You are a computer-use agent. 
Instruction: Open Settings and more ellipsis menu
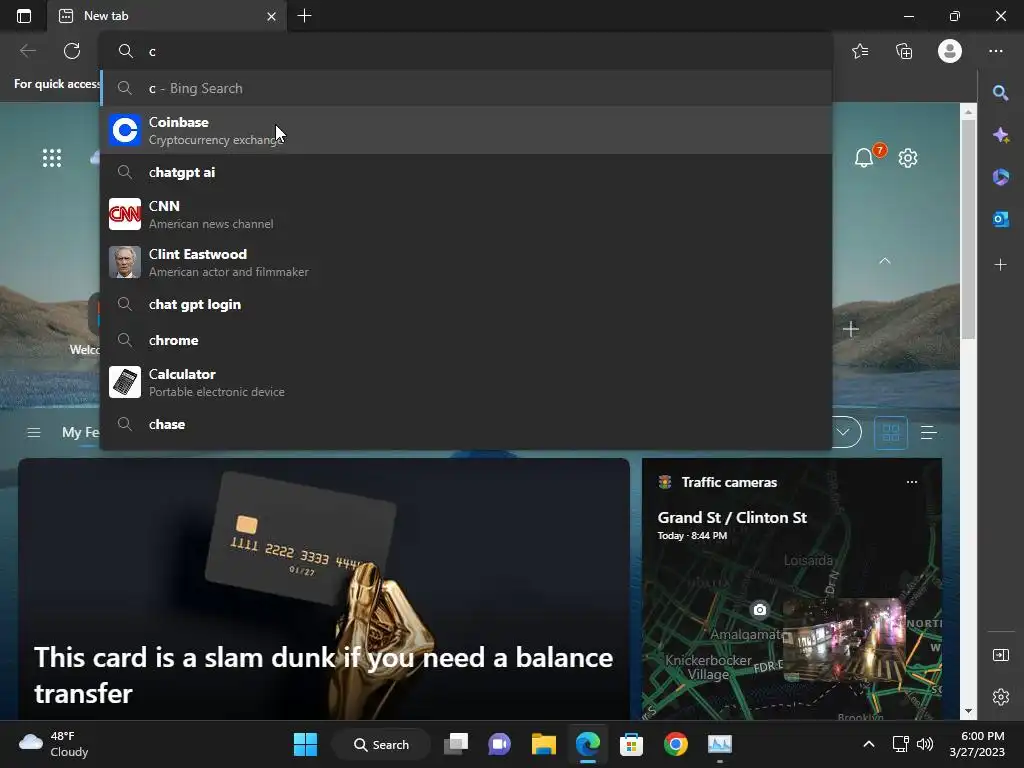[x=995, y=51]
